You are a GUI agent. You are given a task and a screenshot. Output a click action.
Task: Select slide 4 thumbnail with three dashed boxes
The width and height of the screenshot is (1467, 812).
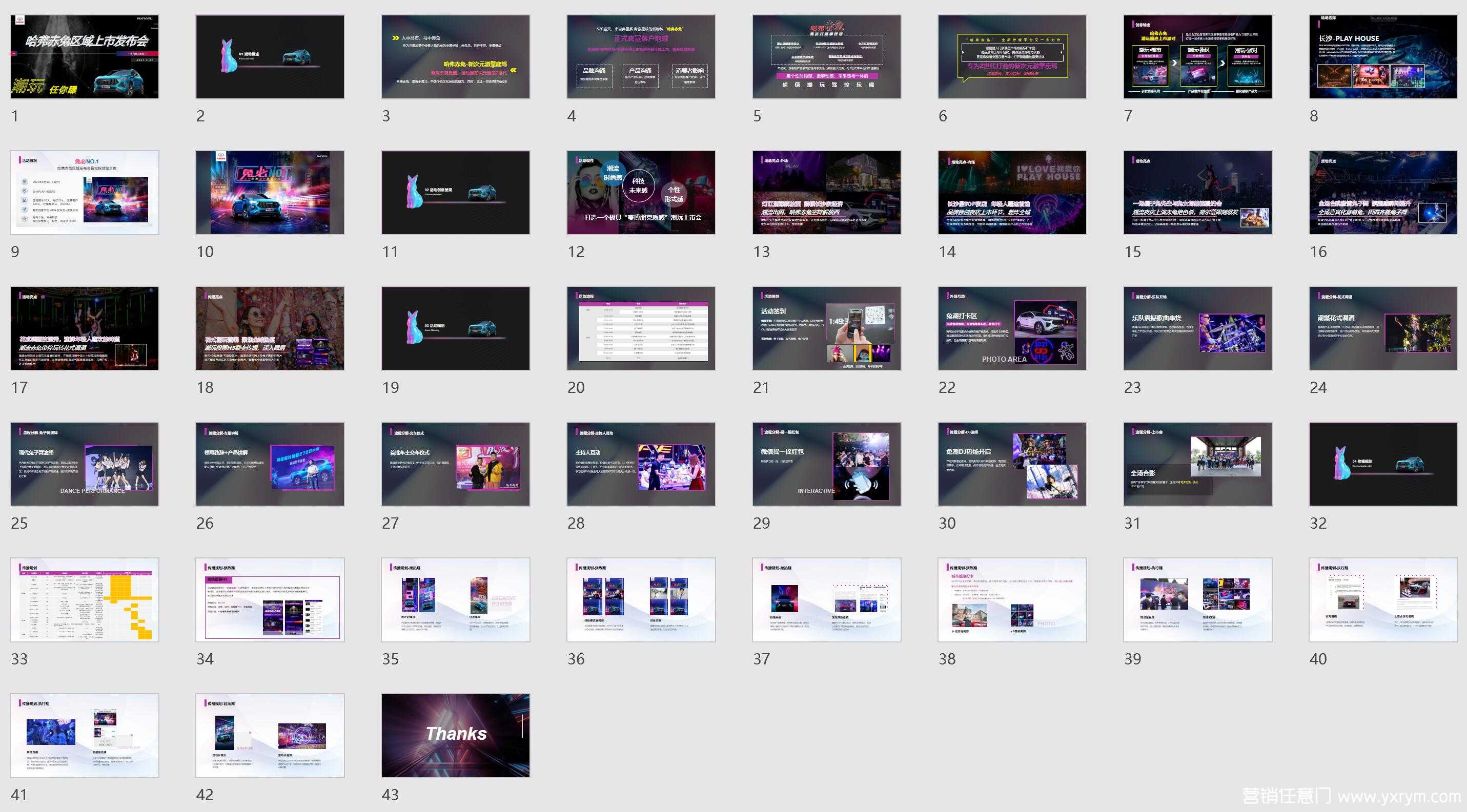click(641, 57)
